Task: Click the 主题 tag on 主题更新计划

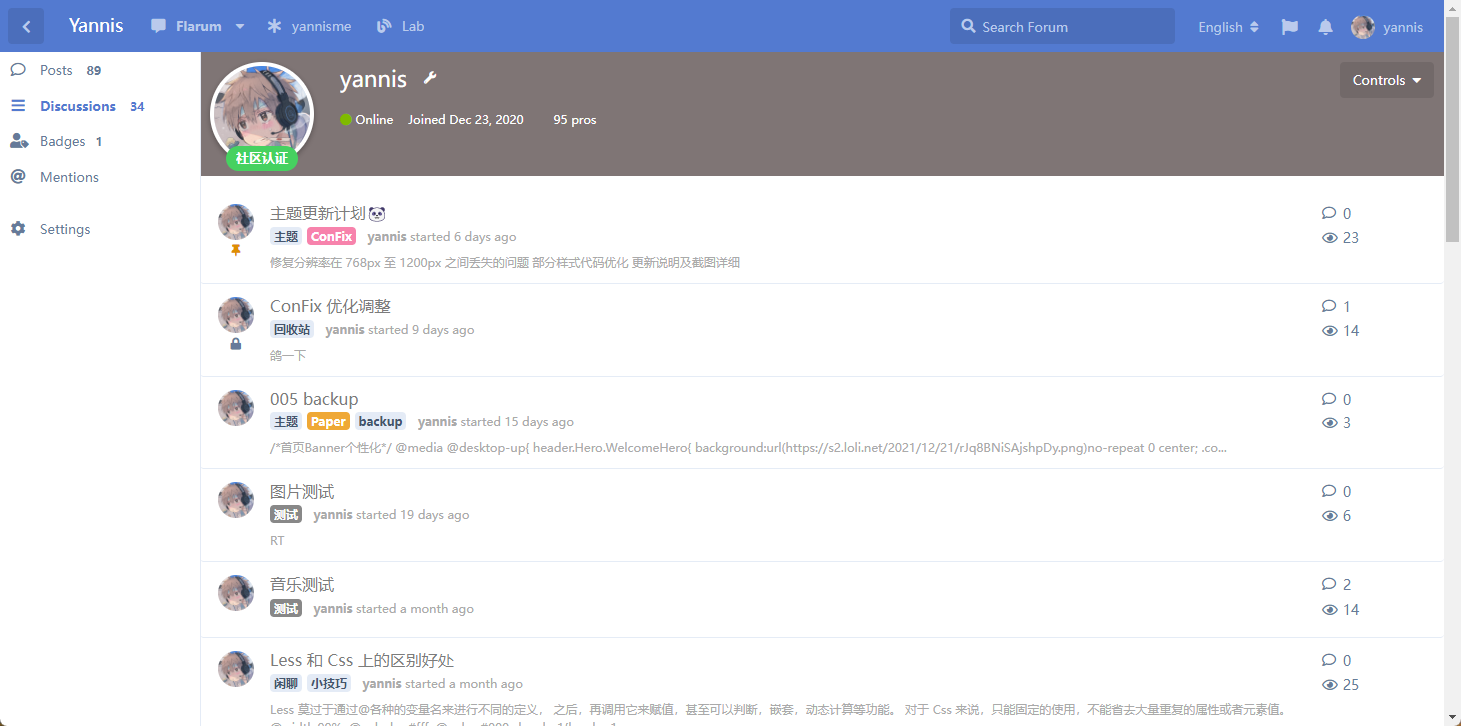Action: pyautogui.click(x=286, y=237)
